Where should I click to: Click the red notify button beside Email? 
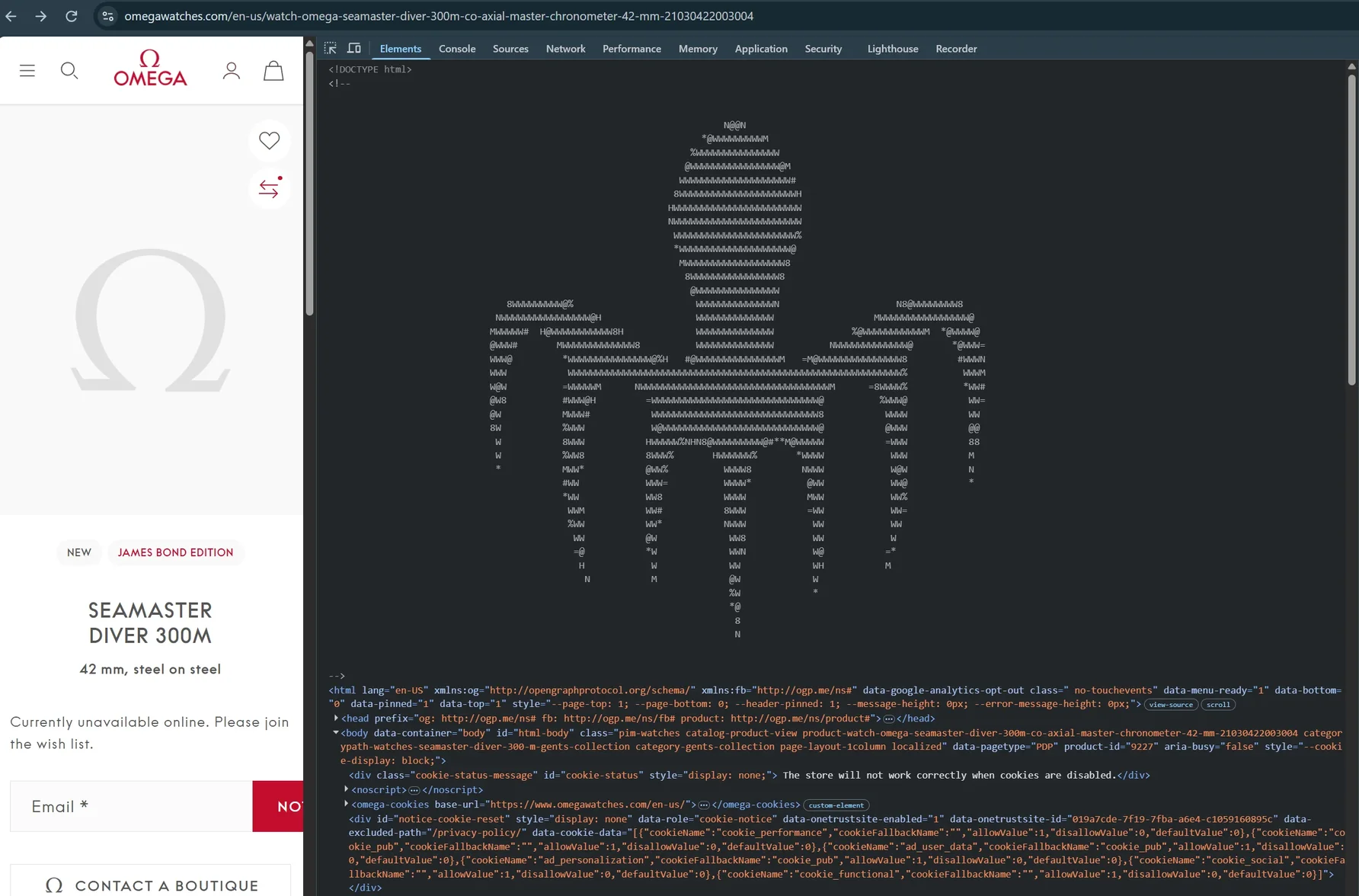[278, 806]
